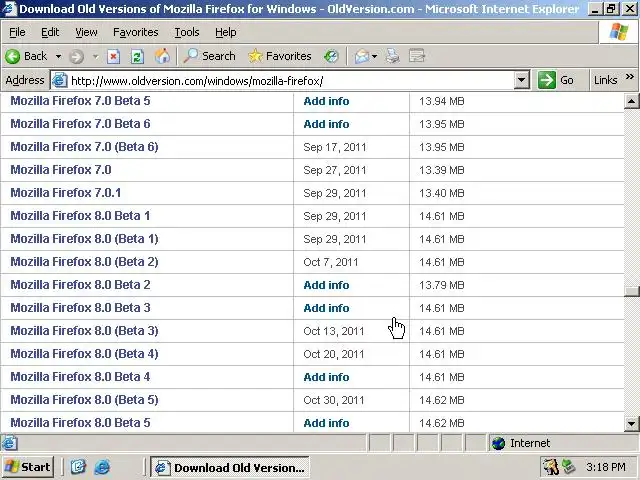Open the View menu

pos(86,32)
